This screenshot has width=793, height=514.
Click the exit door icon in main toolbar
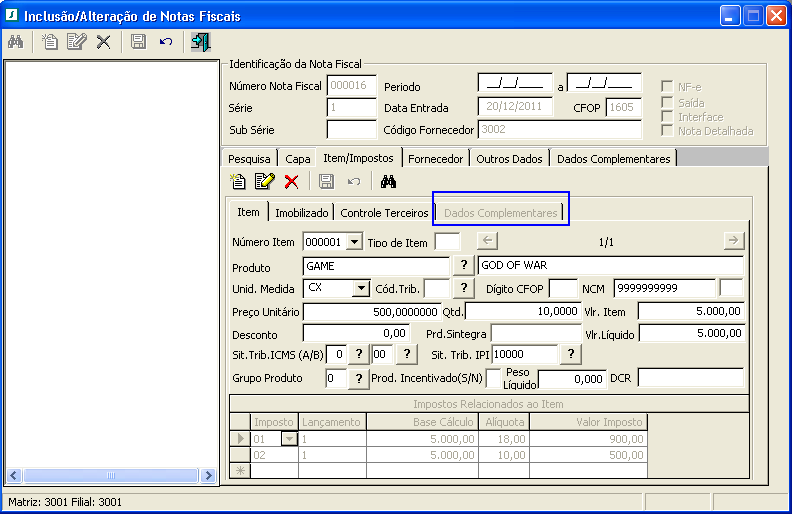pos(201,42)
